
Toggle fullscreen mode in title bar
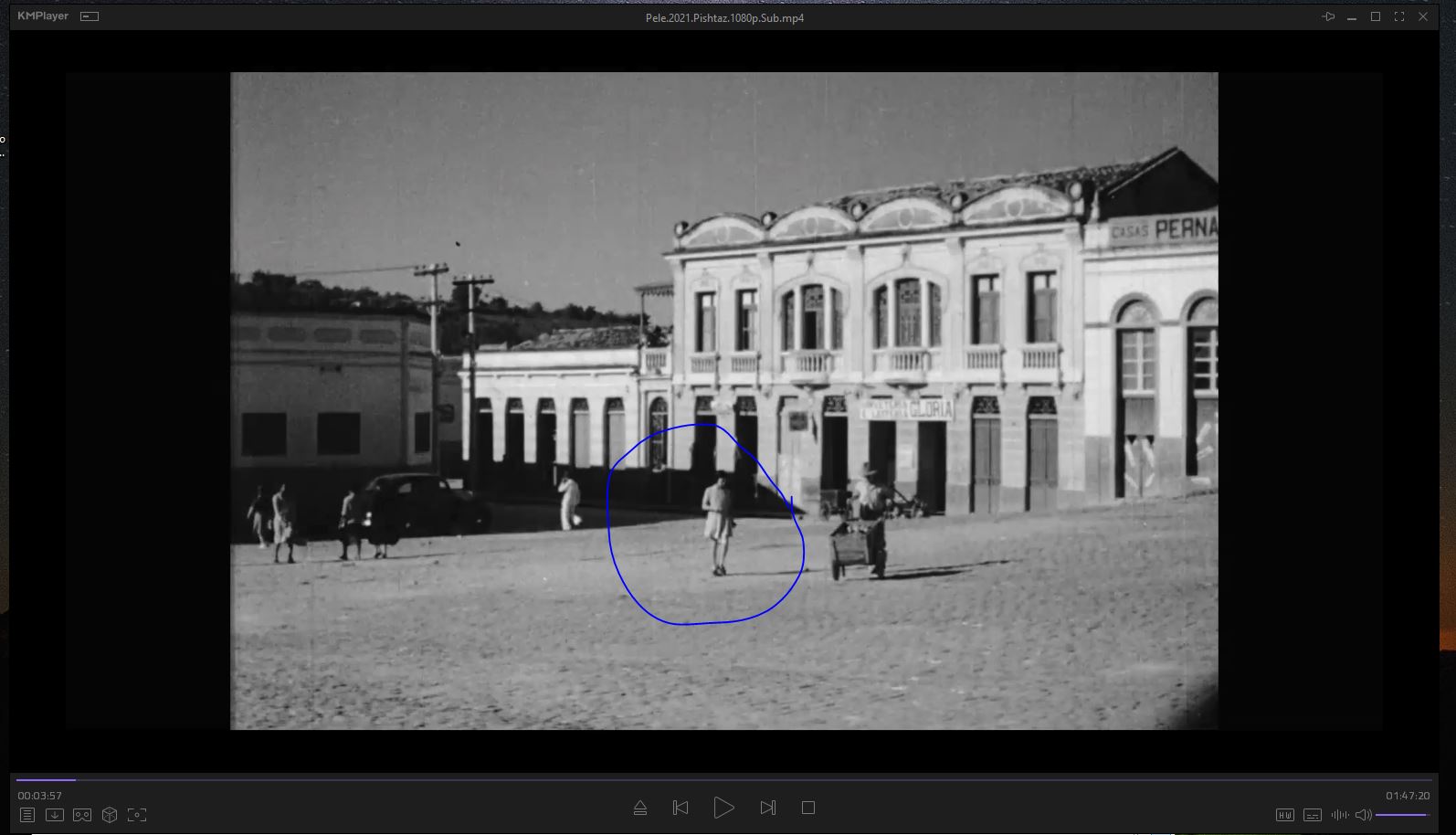coord(1399,17)
